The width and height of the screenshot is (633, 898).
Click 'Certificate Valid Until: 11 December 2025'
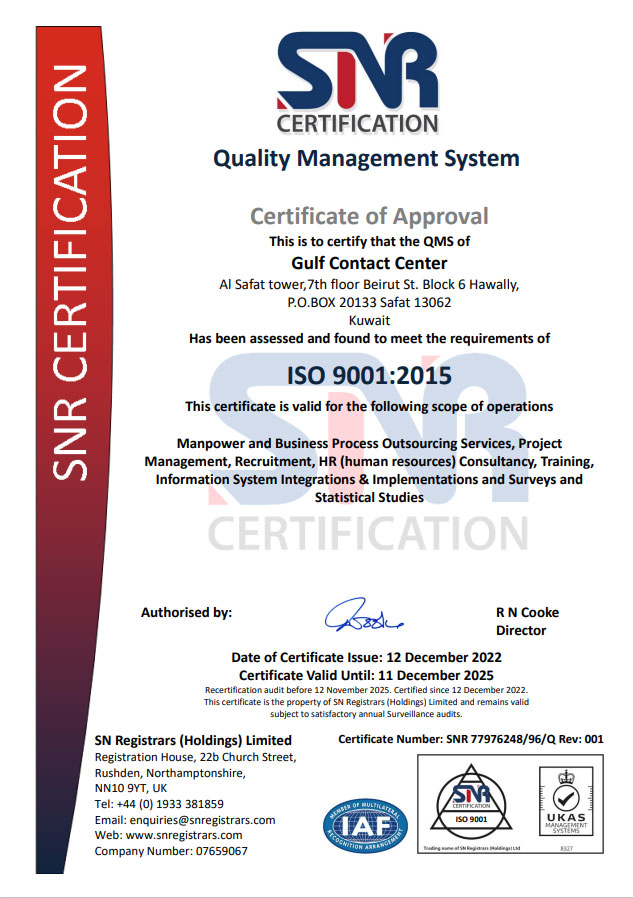coord(366,675)
